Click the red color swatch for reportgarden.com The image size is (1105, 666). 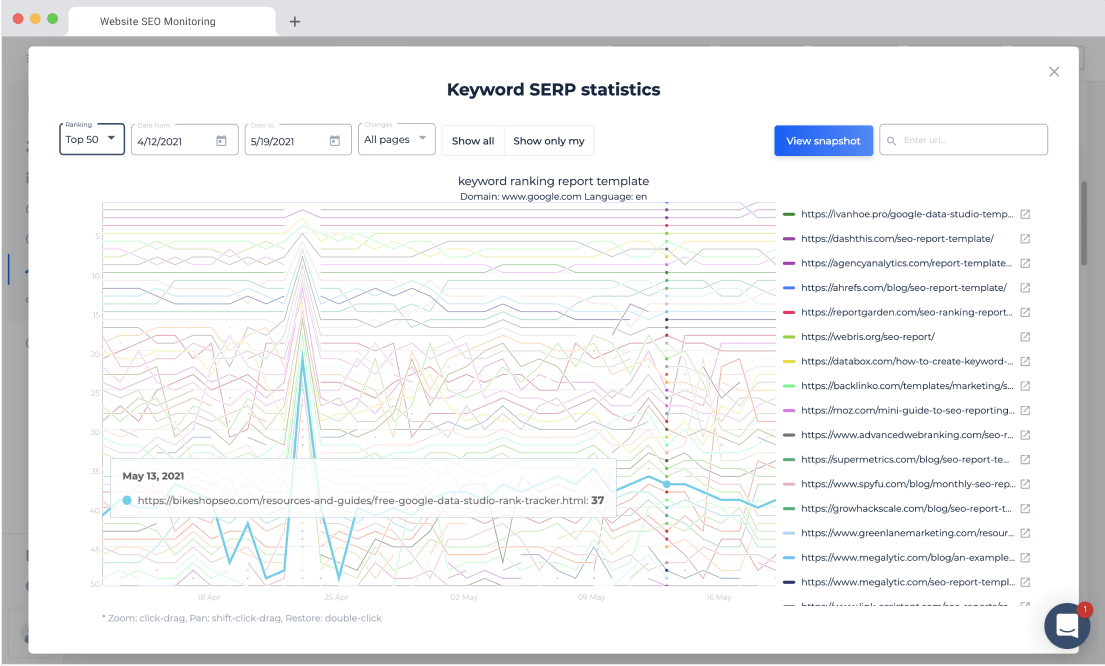click(x=789, y=312)
